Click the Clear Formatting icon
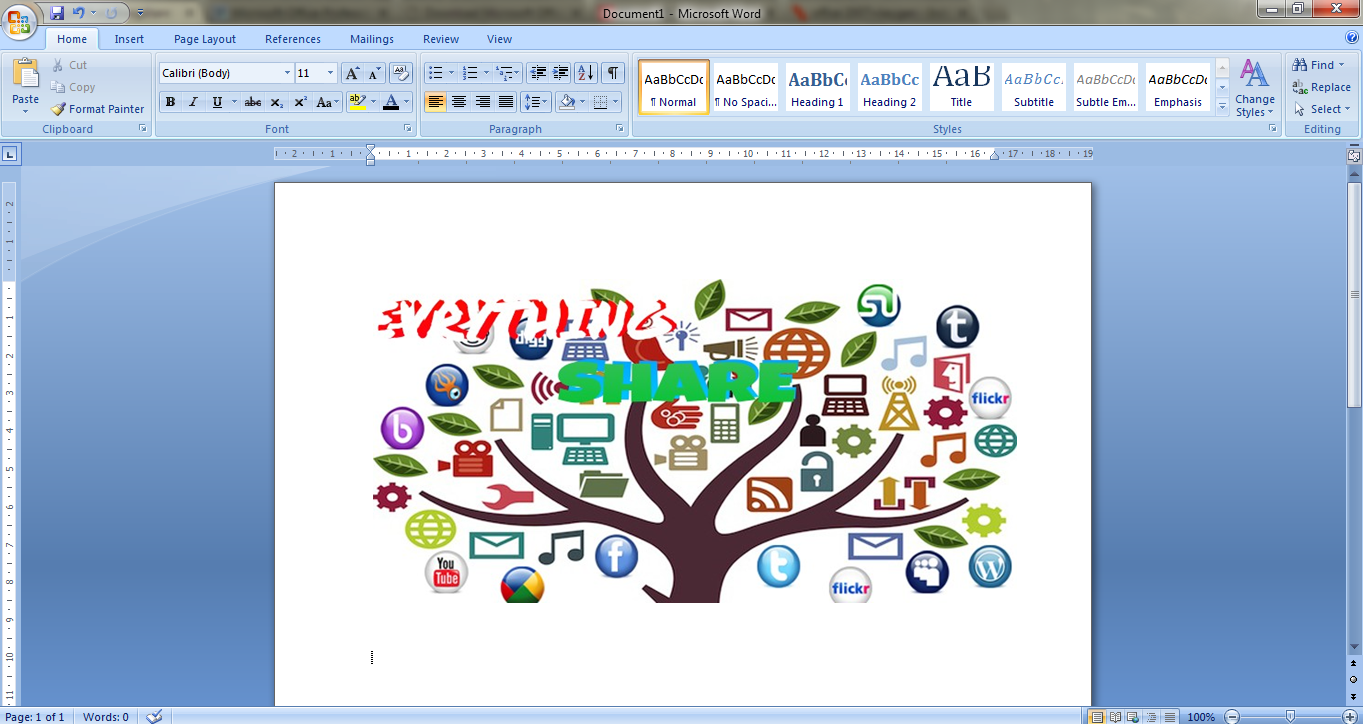 [400, 72]
